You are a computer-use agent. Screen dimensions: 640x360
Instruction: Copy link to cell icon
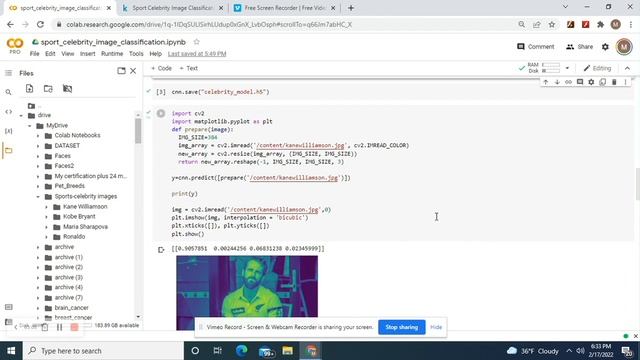click(x=568, y=82)
